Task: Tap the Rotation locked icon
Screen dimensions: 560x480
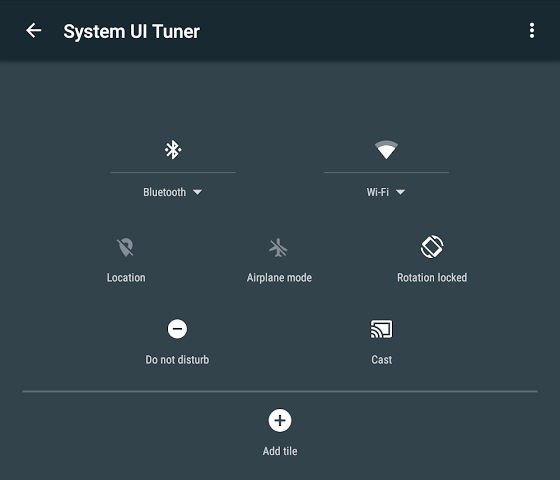Action: [x=432, y=246]
